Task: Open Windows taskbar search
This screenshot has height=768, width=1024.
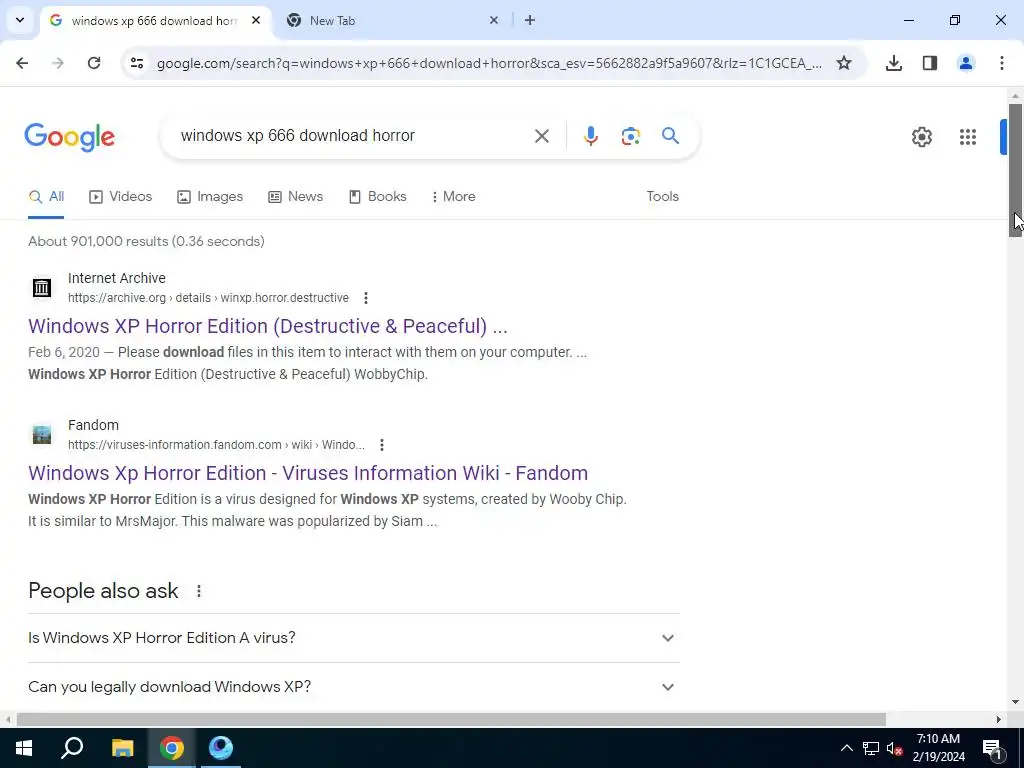Action: (72, 748)
